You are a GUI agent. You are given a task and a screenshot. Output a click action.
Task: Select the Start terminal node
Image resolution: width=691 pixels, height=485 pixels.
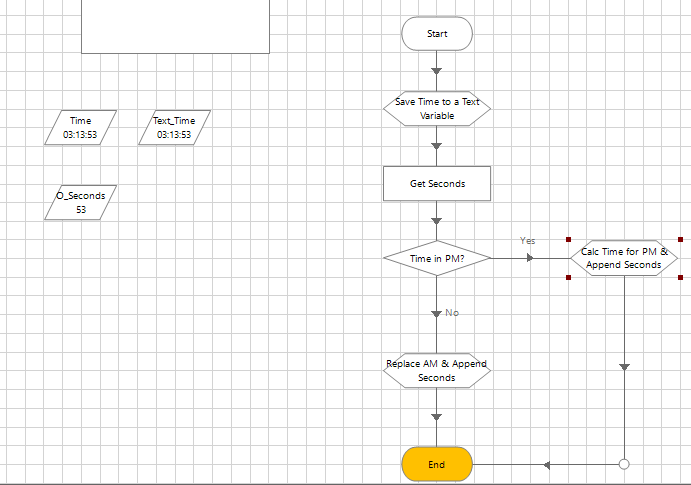click(437, 33)
